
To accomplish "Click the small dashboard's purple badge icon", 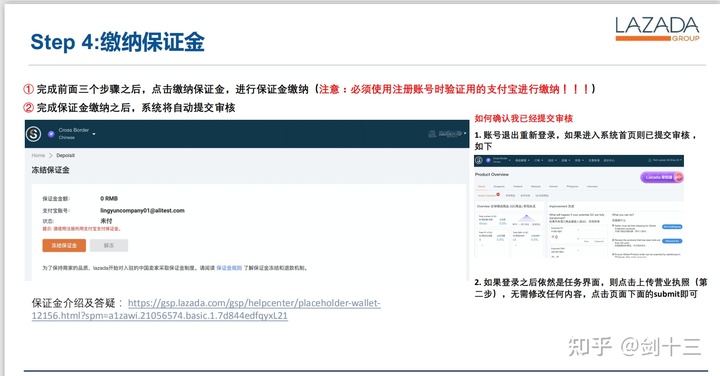I will click(x=489, y=160).
